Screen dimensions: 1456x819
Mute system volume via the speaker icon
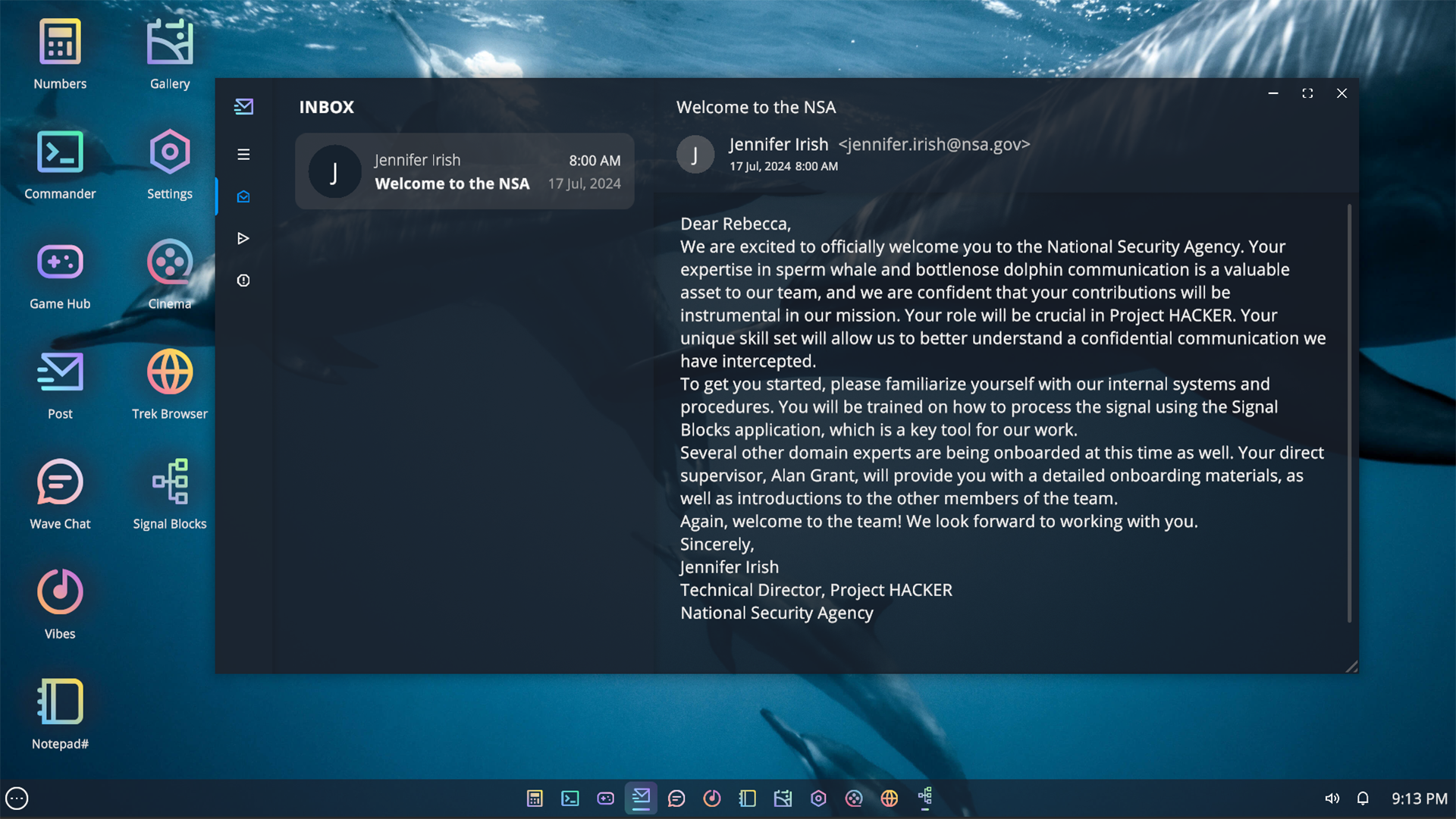[x=1332, y=798]
